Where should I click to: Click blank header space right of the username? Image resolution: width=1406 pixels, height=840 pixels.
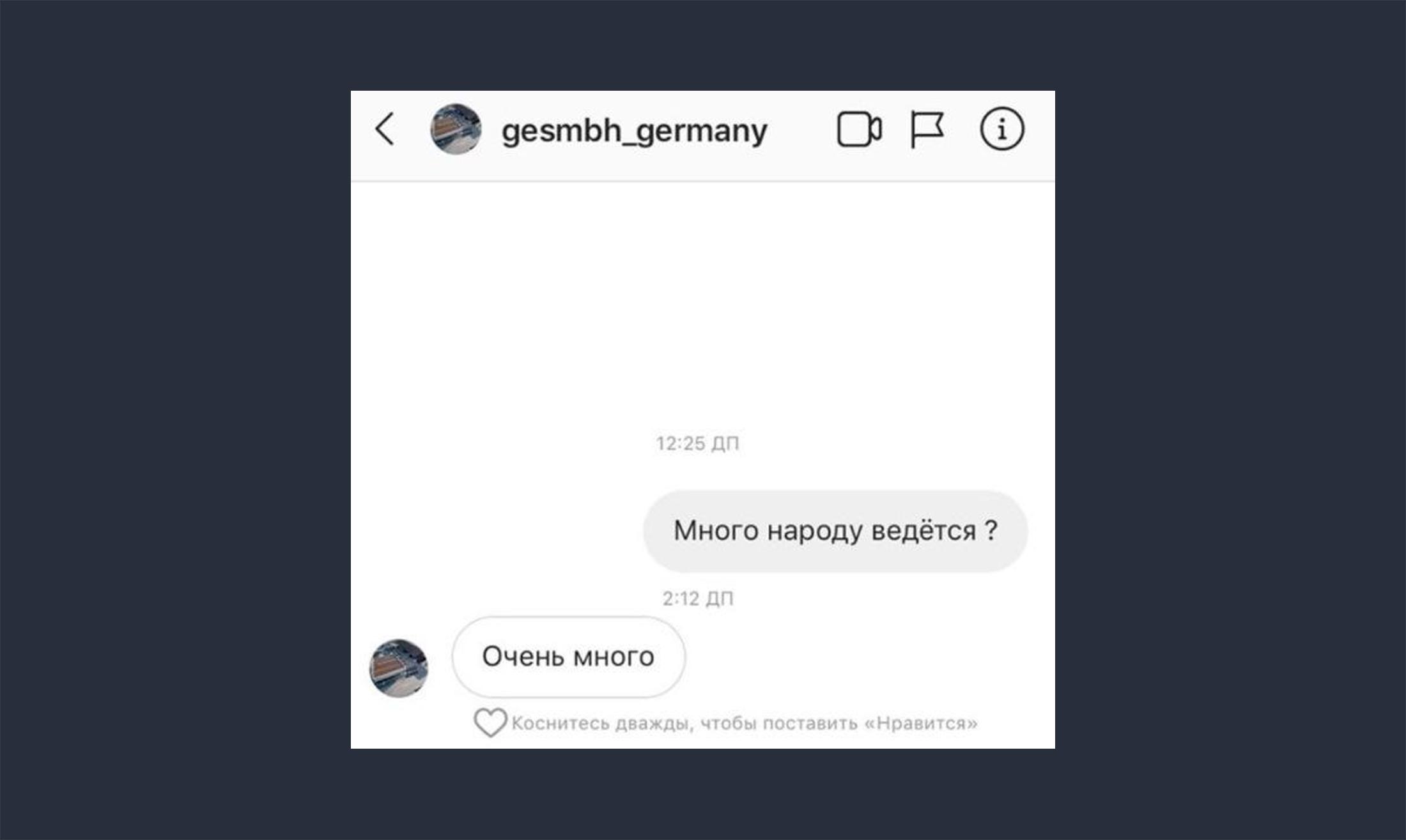tap(801, 130)
